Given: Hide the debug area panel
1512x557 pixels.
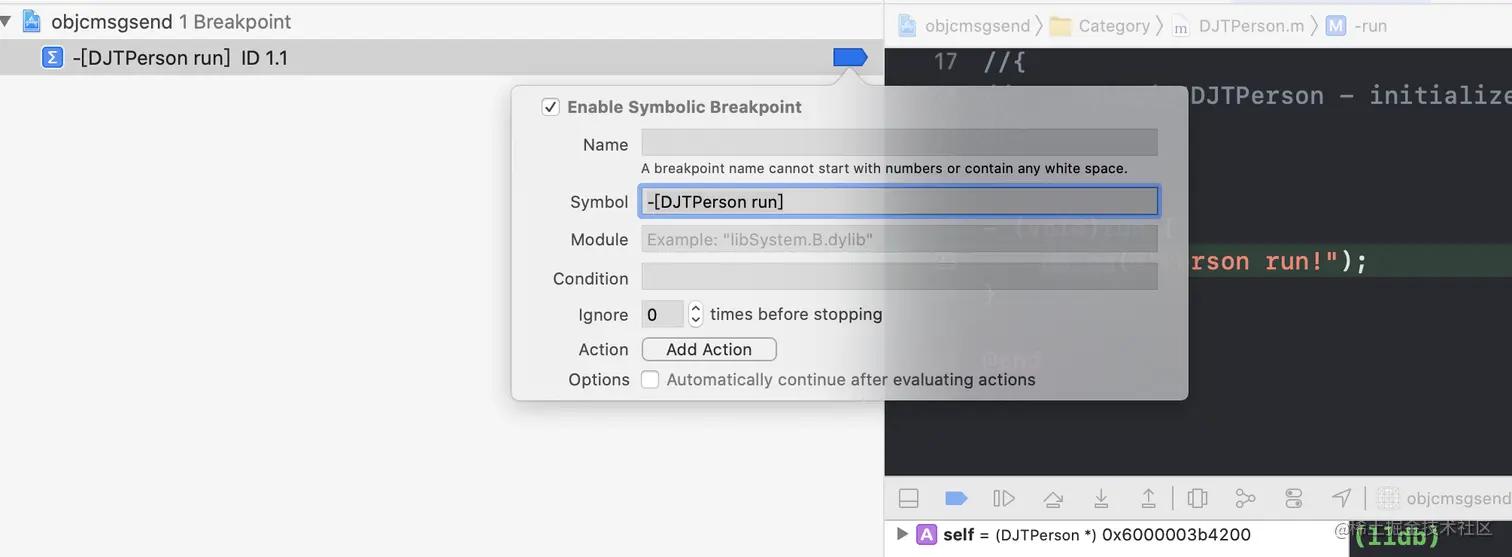Looking at the screenshot, I should (x=908, y=498).
